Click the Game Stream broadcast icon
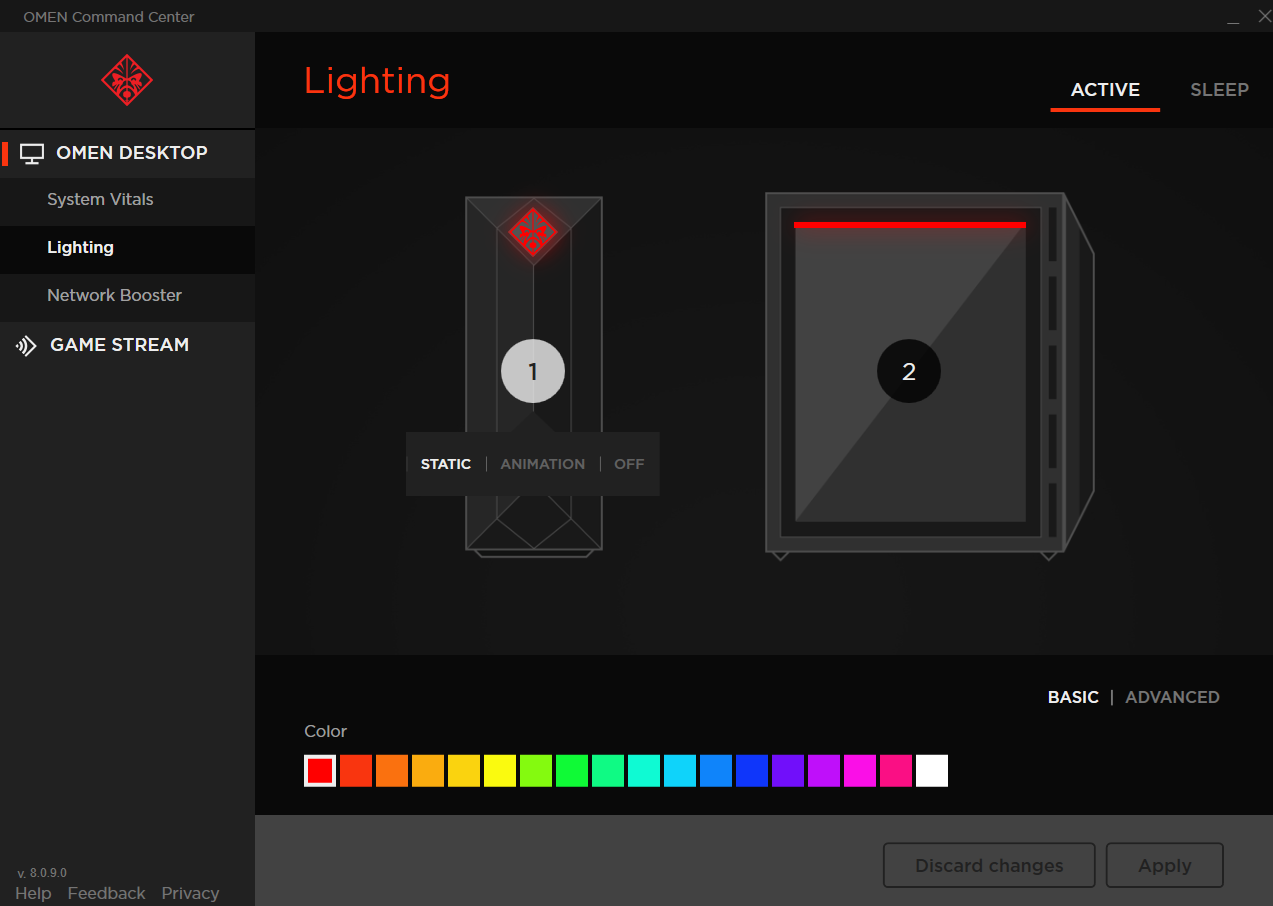 [26, 346]
